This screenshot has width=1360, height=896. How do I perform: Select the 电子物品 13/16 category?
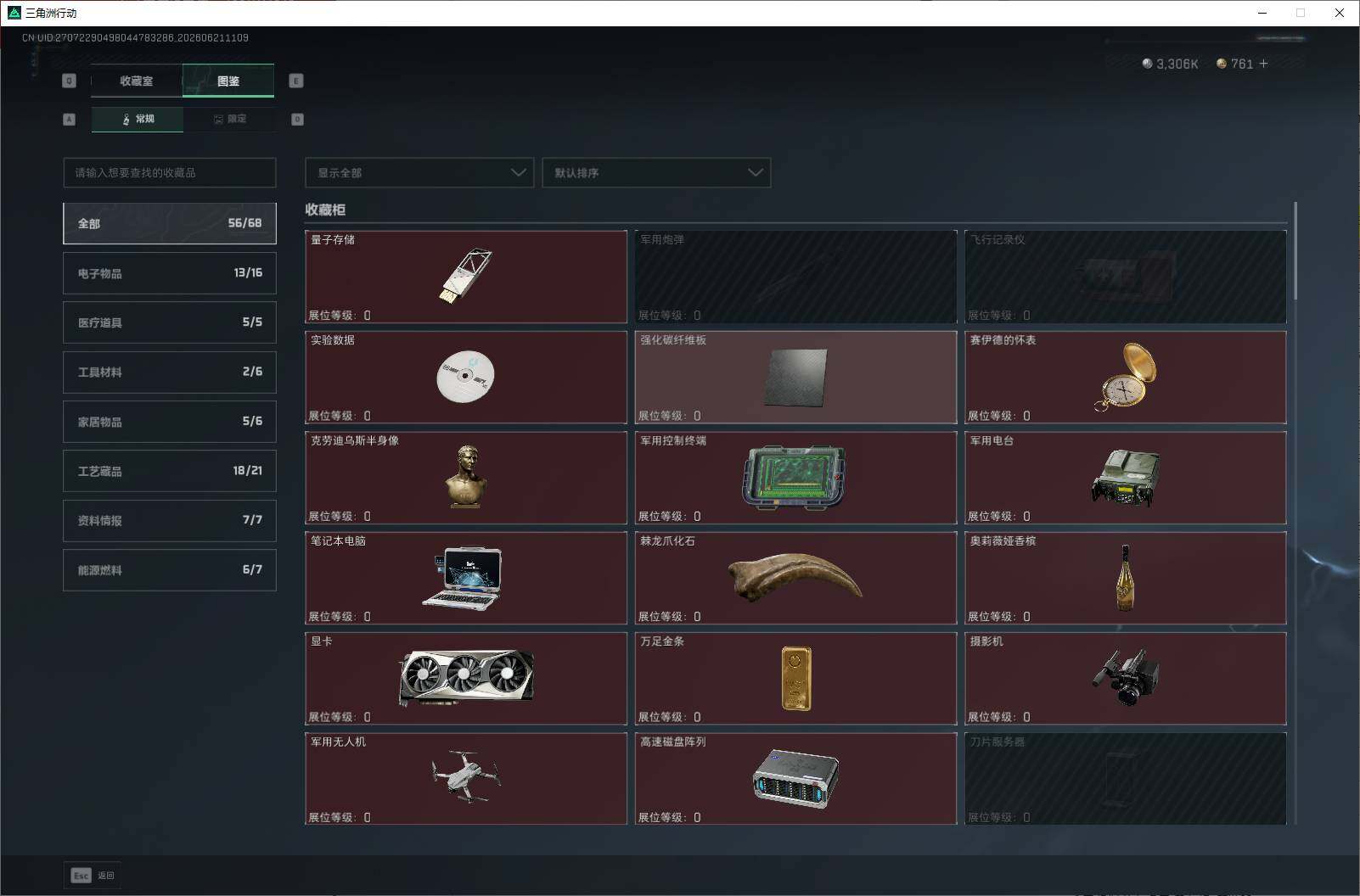tap(170, 273)
